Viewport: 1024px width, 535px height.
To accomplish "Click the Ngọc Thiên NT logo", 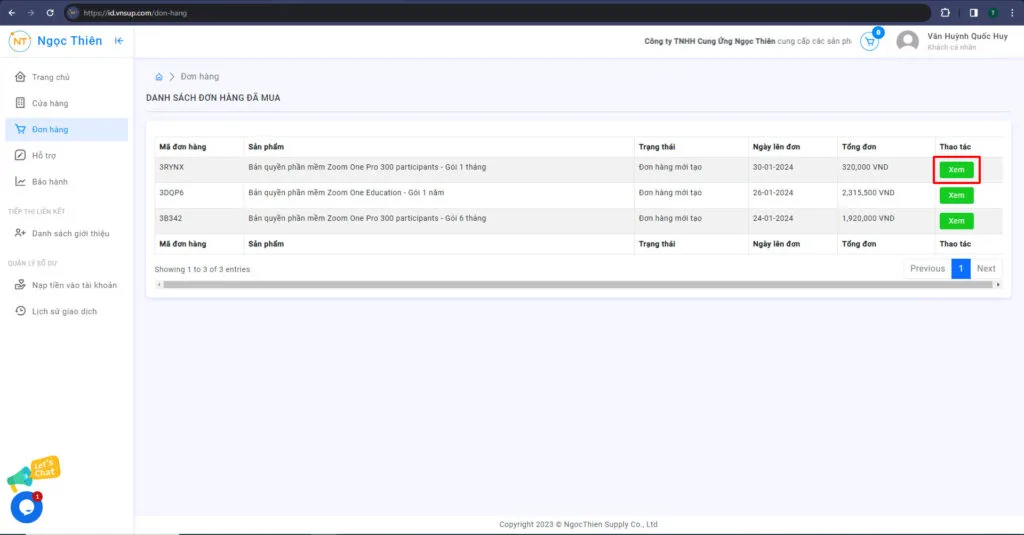I will pos(20,41).
